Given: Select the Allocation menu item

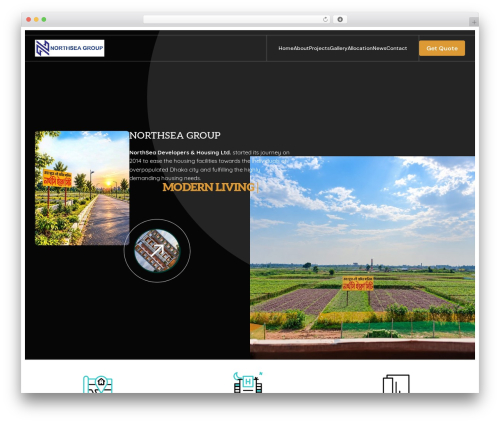Looking at the screenshot, I should 360,48.
